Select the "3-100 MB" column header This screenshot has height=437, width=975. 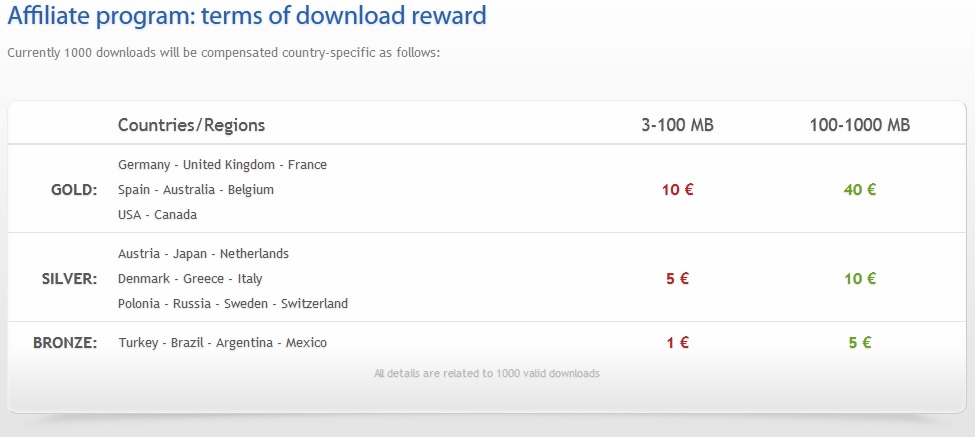click(x=677, y=125)
